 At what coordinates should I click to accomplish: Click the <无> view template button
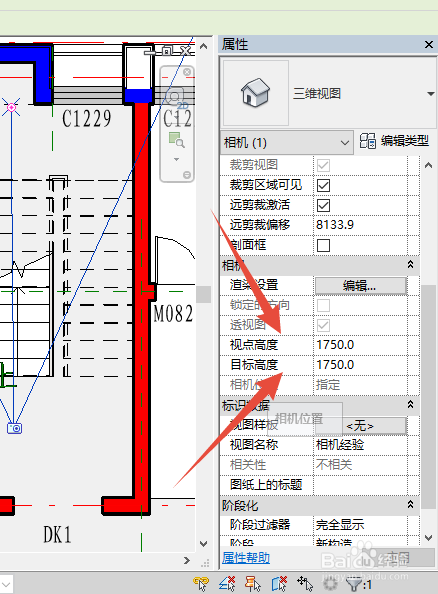tap(360, 426)
